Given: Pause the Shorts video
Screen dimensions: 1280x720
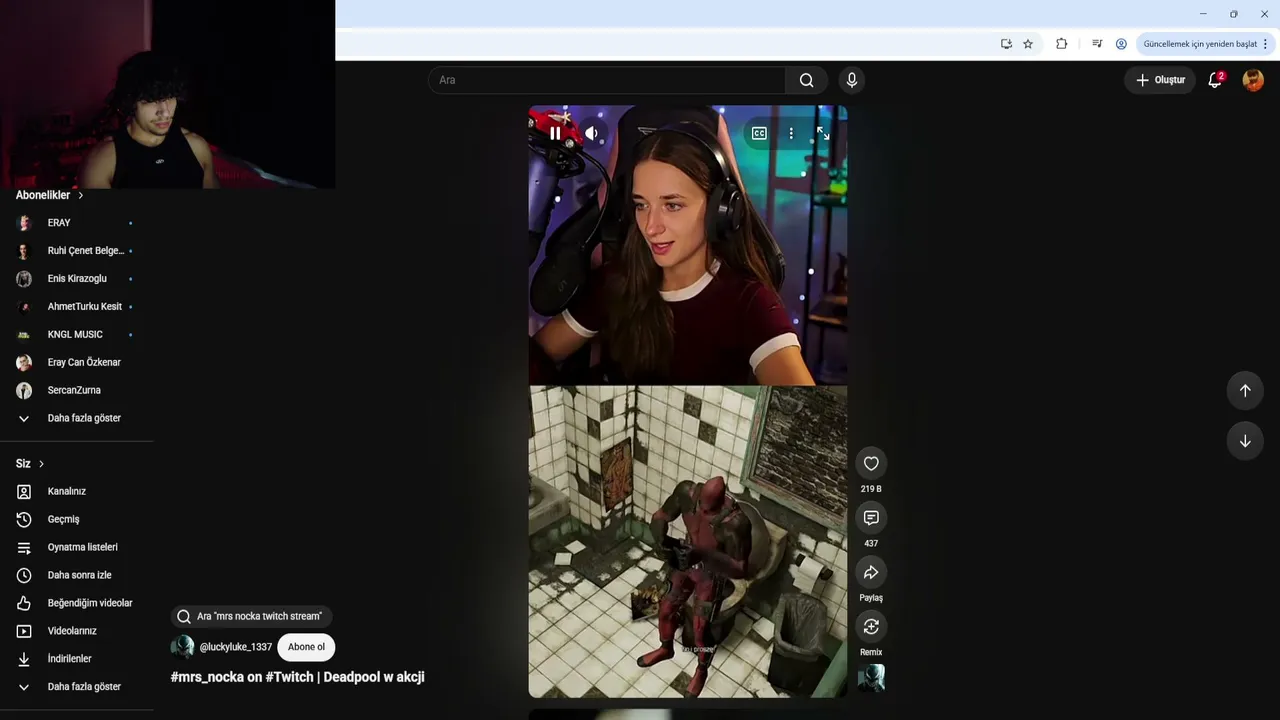Looking at the screenshot, I should coord(555,133).
